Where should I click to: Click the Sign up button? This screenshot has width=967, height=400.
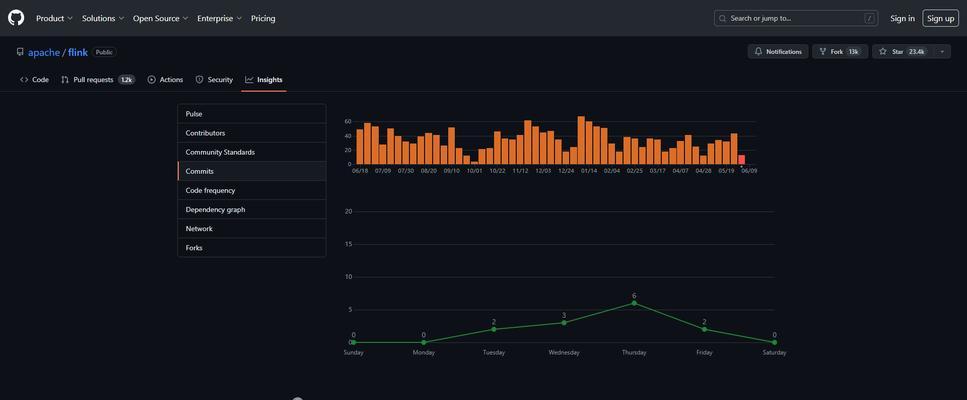click(940, 18)
